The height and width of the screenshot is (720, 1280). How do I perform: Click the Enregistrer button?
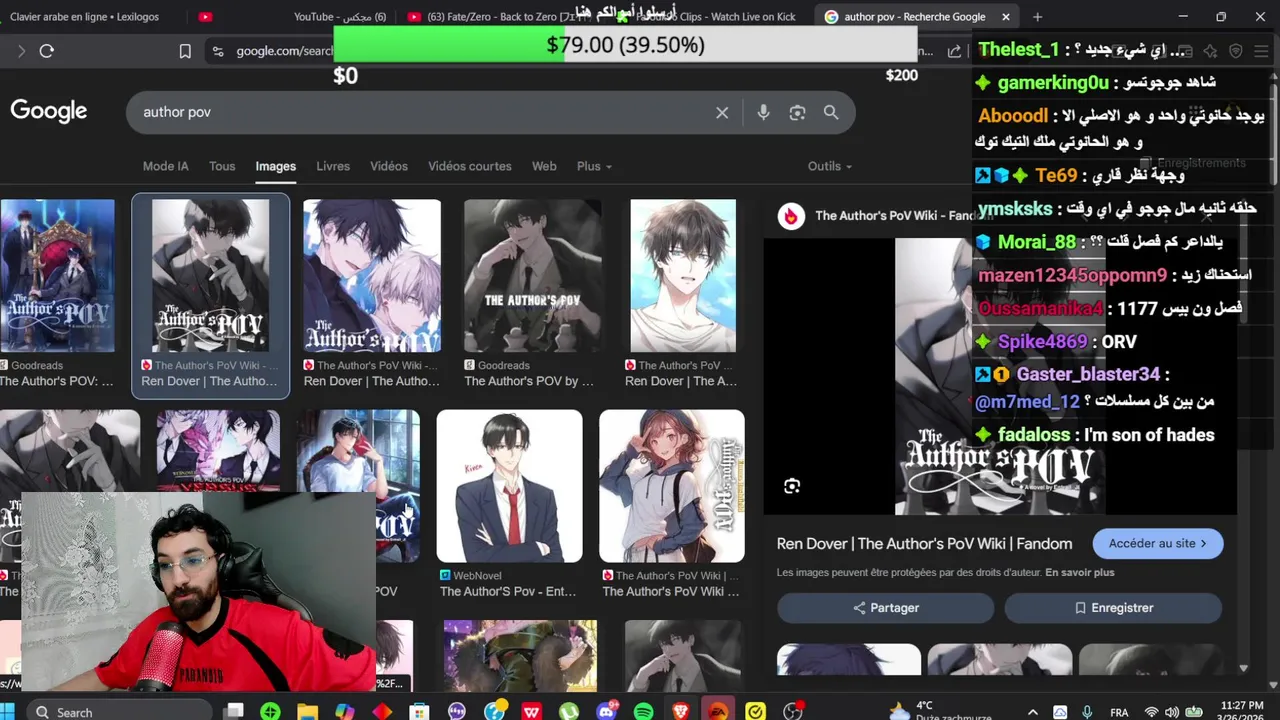1113,608
